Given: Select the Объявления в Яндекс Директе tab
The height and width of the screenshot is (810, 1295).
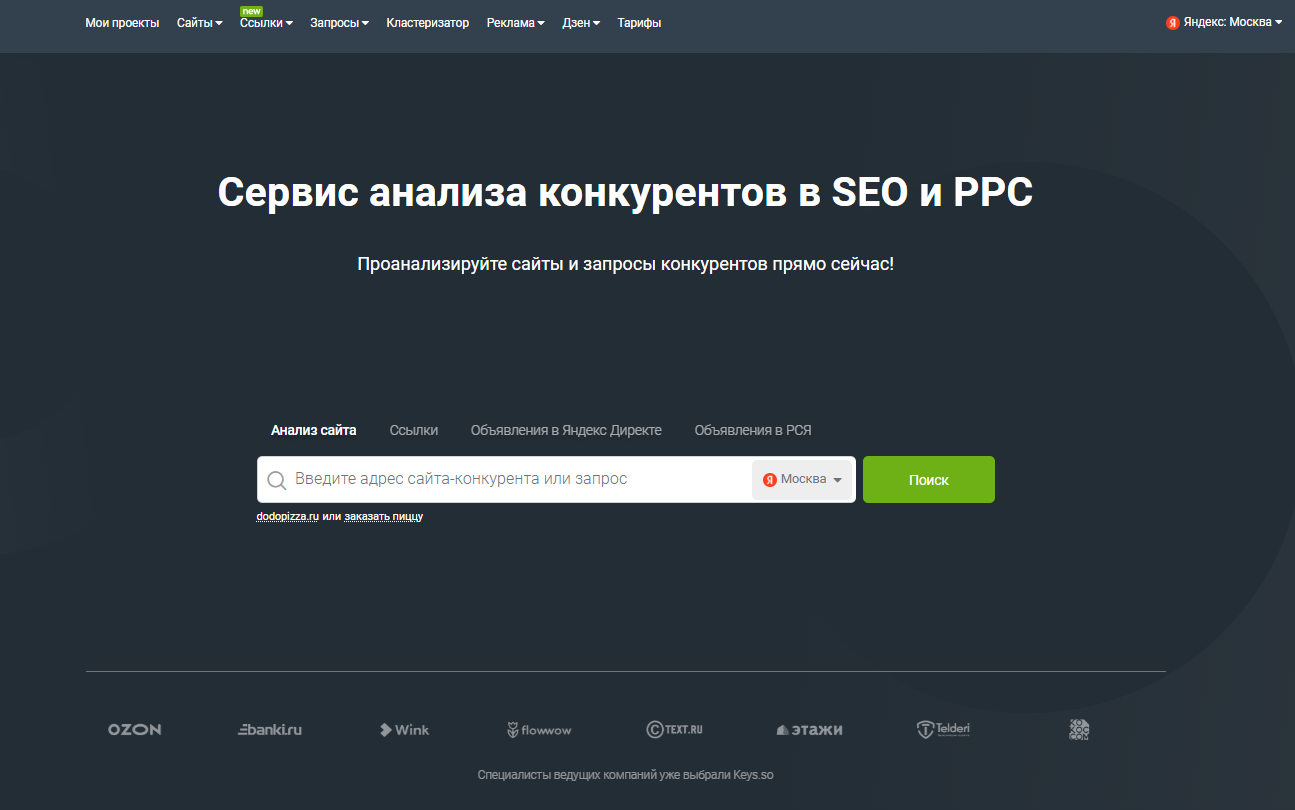Looking at the screenshot, I should click(x=566, y=430).
